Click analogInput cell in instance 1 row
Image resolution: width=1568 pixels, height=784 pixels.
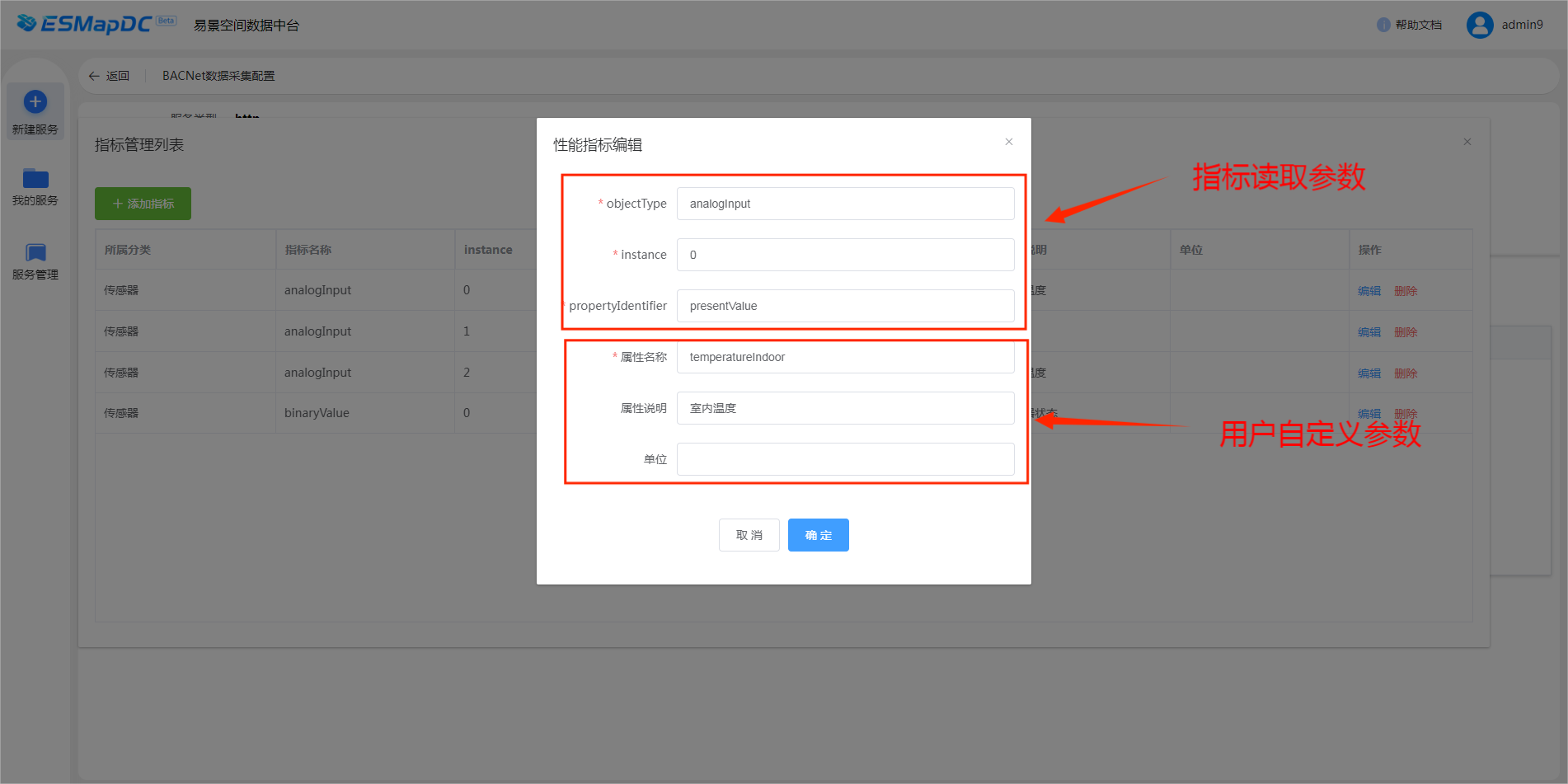[317, 331]
